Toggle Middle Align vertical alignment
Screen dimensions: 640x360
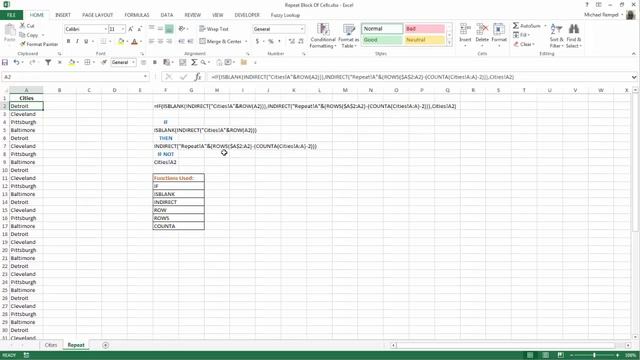pos(160,29)
